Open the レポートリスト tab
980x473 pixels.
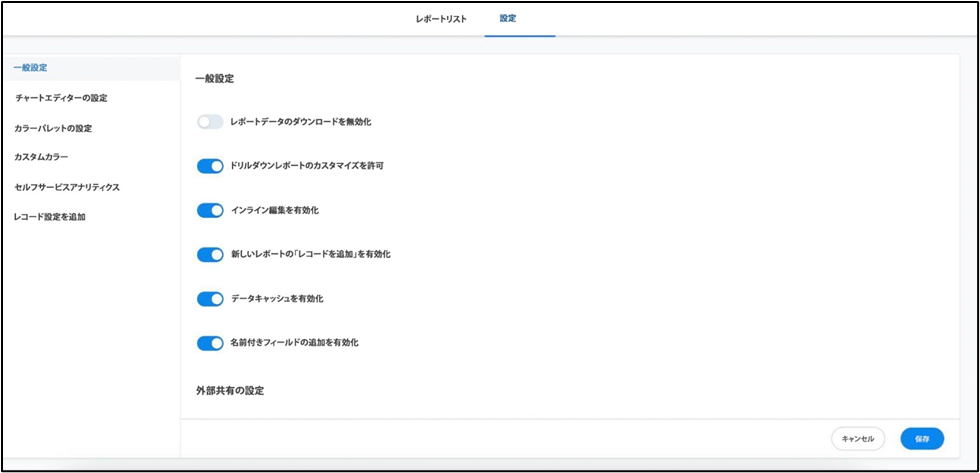click(x=441, y=19)
